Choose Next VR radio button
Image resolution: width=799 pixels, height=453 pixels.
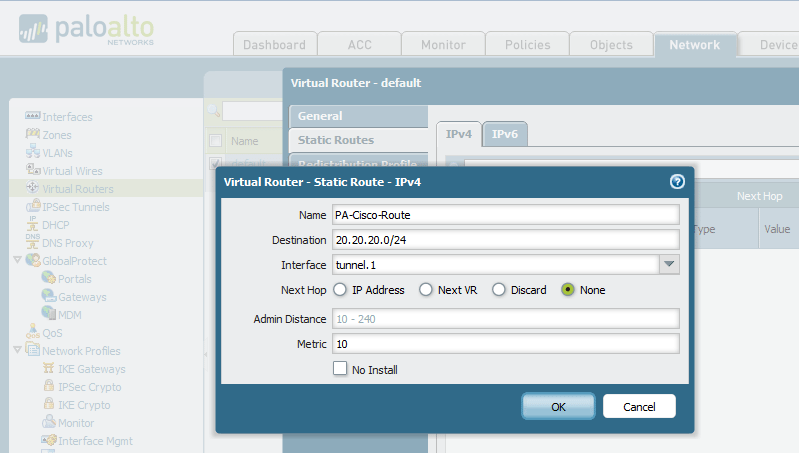coord(426,290)
